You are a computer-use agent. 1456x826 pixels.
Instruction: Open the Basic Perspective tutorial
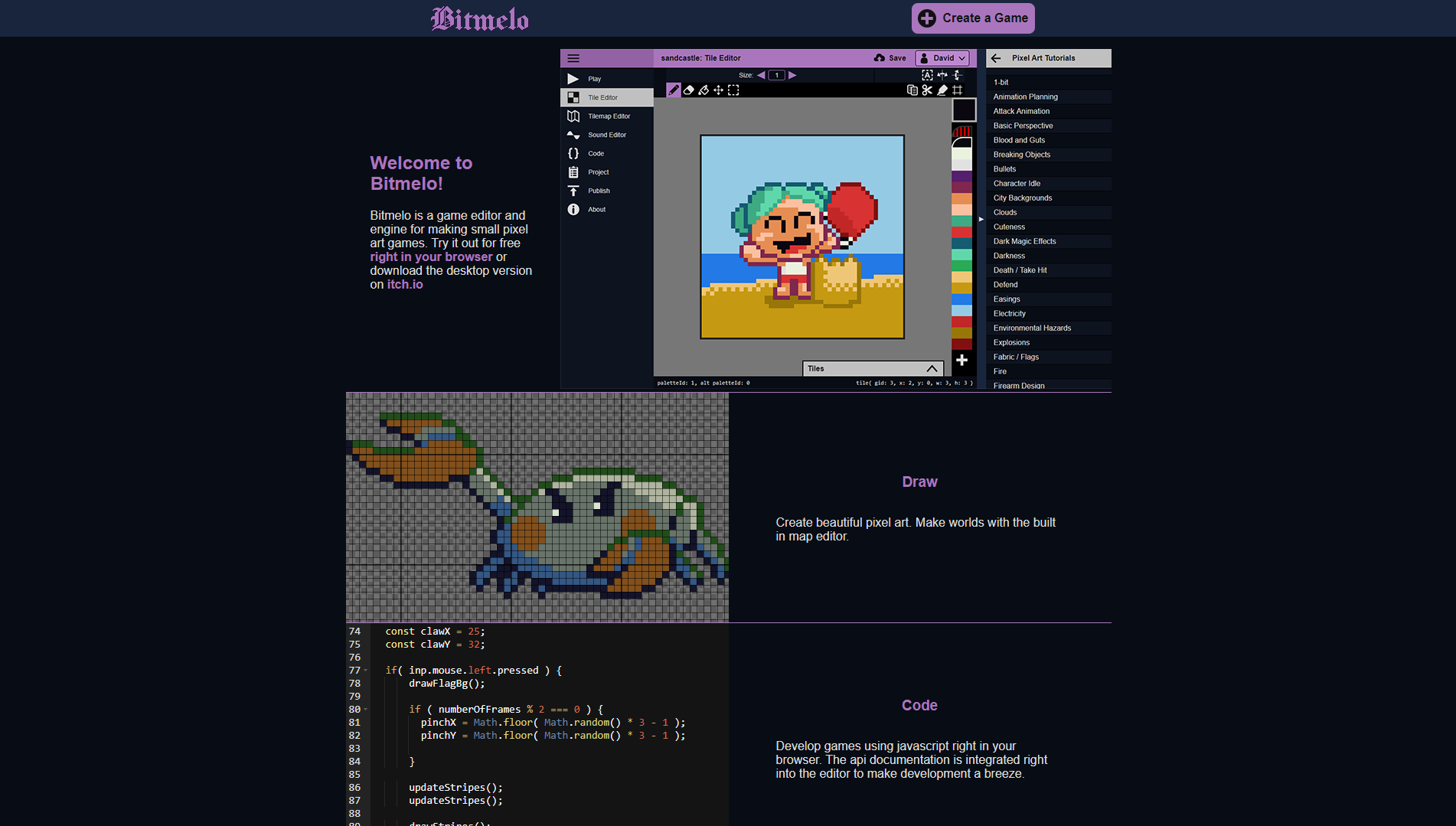(1049, 126)
